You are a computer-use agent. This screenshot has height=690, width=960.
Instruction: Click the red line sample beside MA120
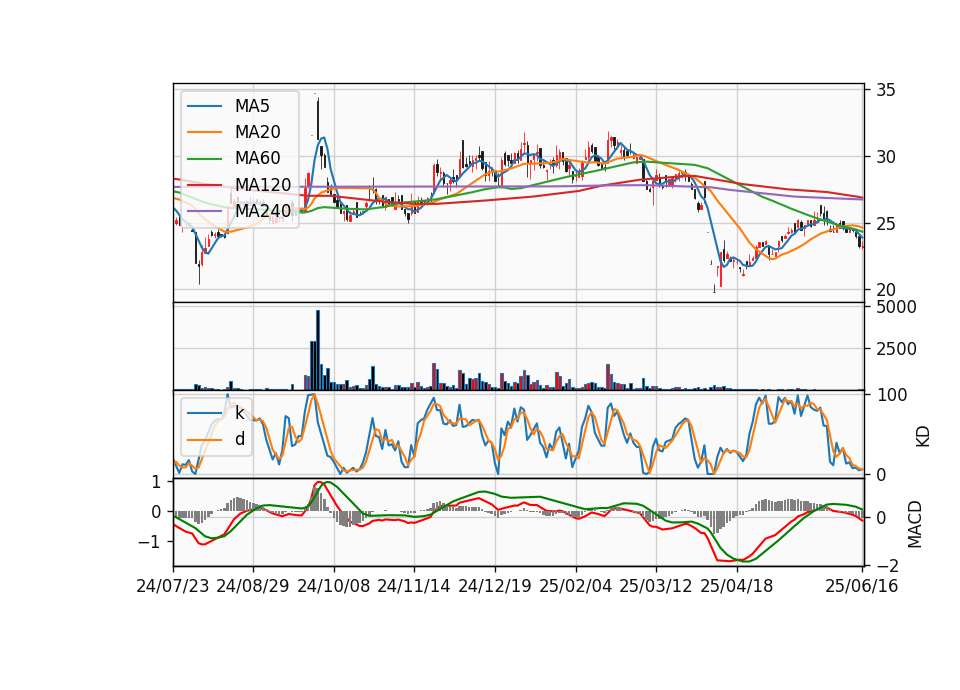coord(204,185)
